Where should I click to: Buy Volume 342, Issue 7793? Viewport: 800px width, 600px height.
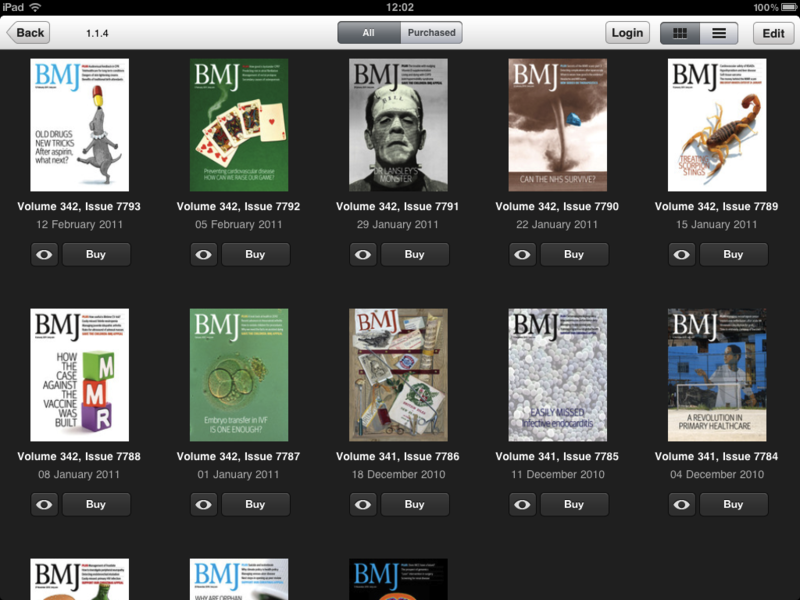pyautogui.click(x=96, y=254)
